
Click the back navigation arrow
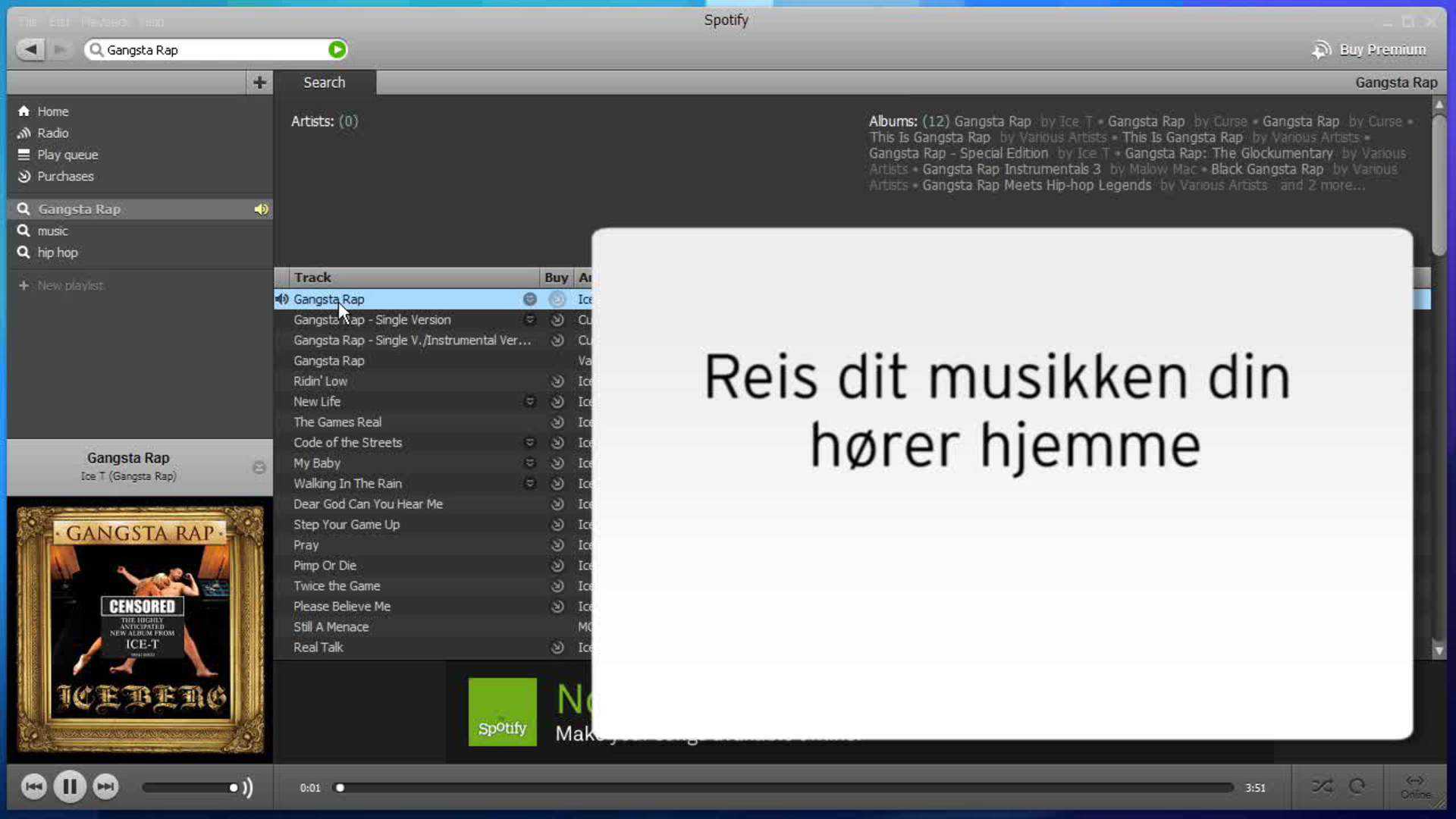(x=30, y=49)
